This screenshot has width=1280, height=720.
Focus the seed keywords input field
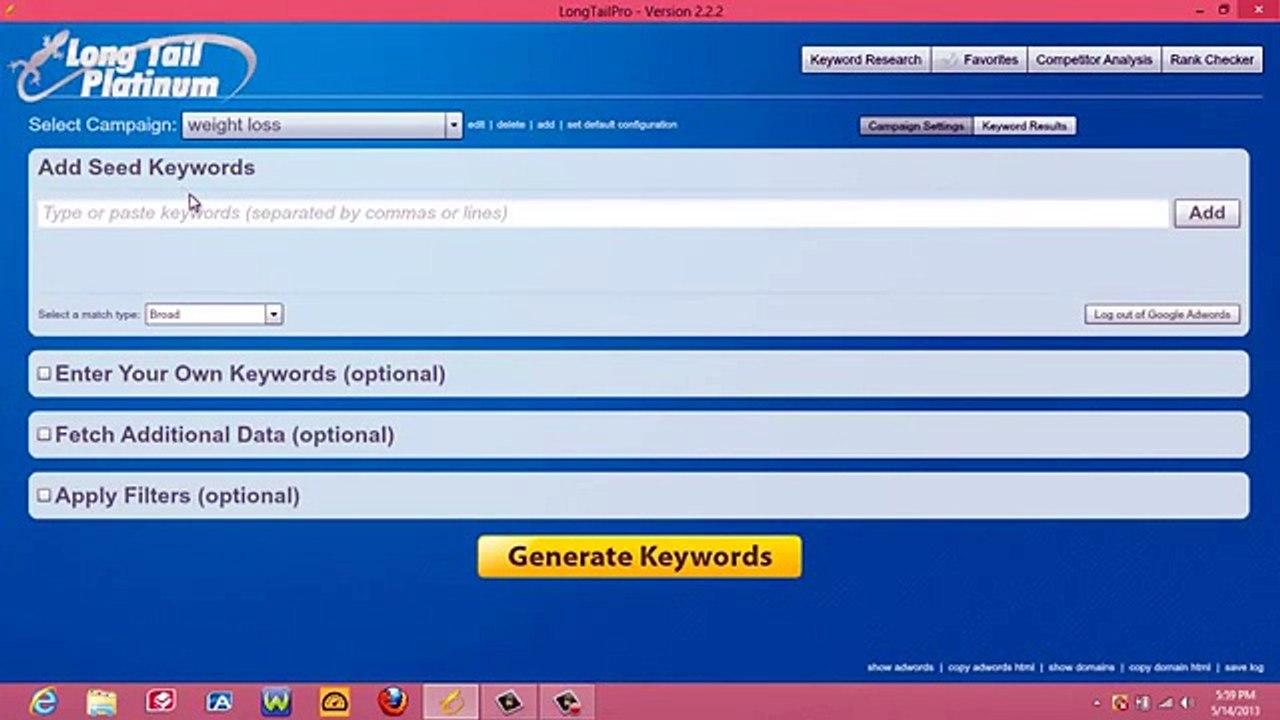pyautogui.click(x=603, y=213)
